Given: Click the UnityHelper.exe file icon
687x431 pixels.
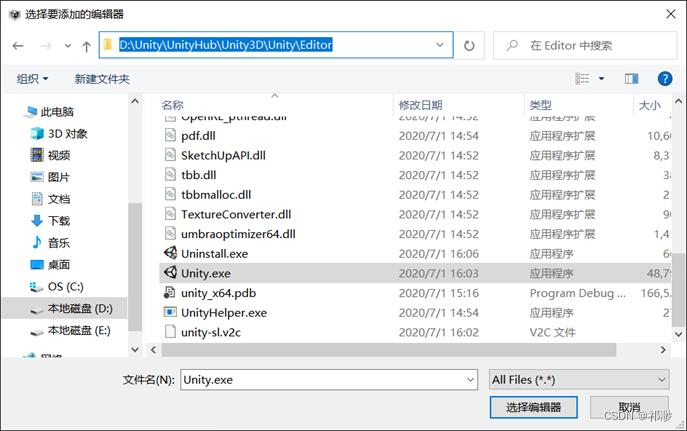Looking at the screenshot, I should (170, 312).
